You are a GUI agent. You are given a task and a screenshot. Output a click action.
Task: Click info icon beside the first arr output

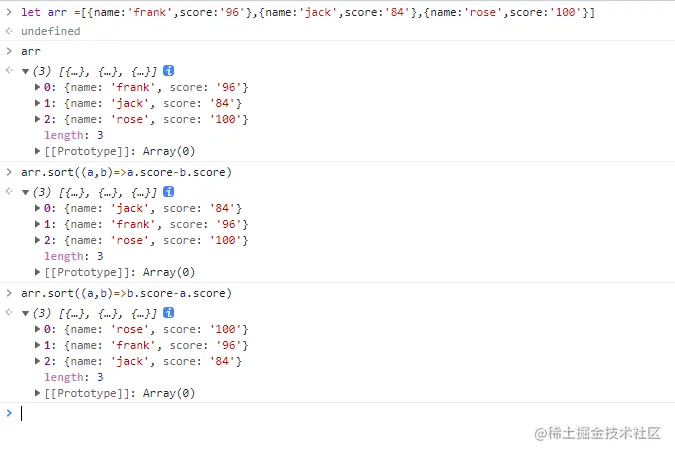[x=168, y=71]
